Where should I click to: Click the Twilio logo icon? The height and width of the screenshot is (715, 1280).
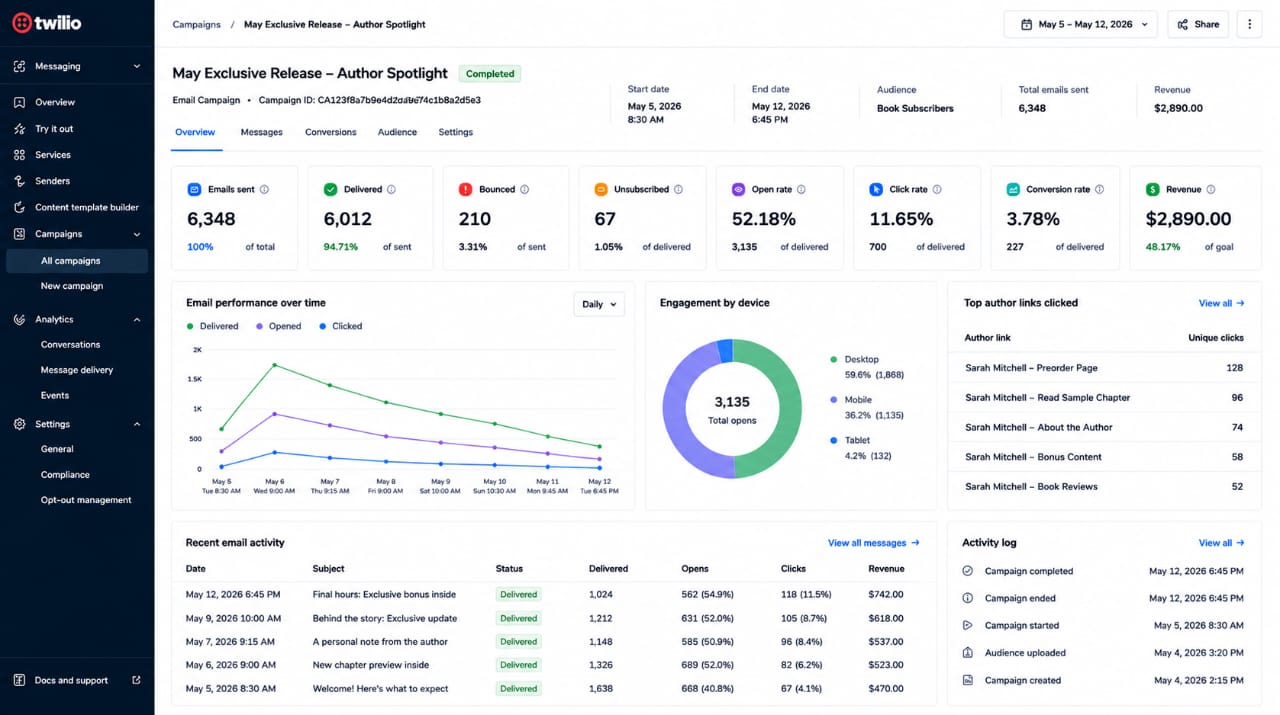[22, 22]
